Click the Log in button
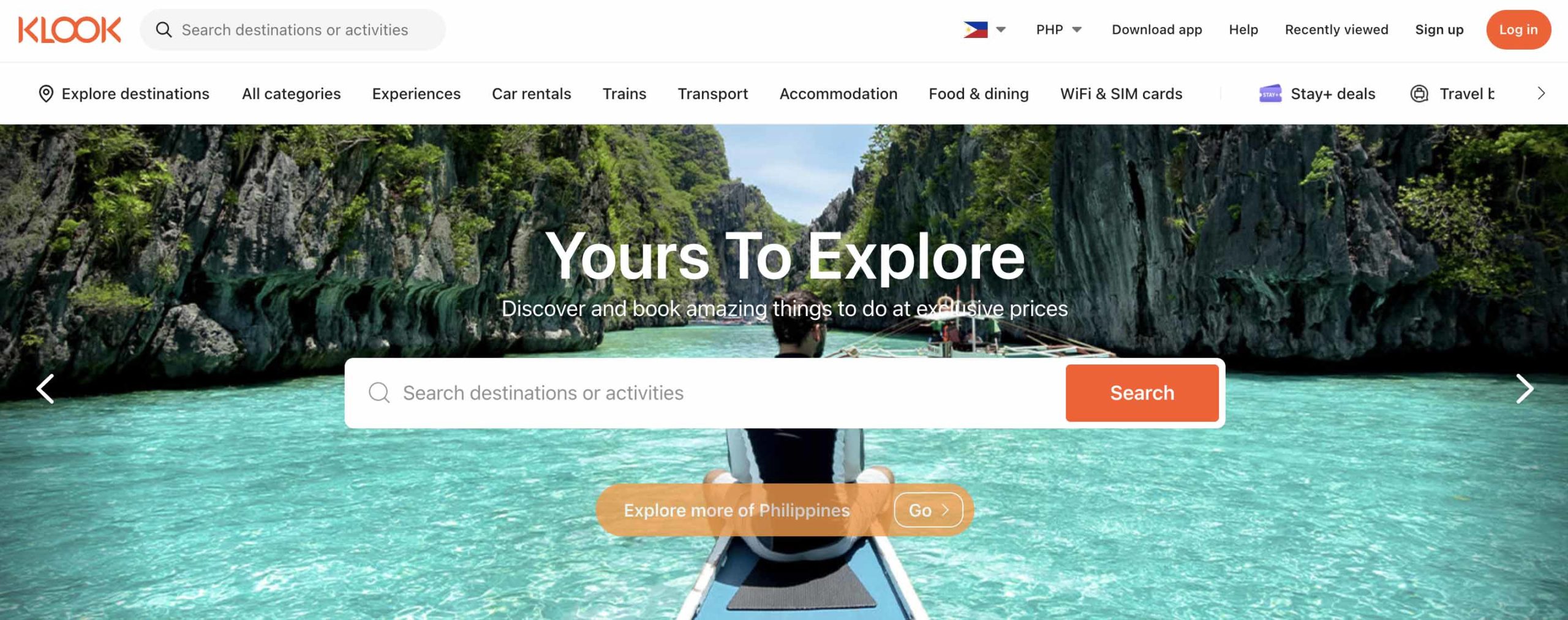1568x620 pixels. coord(1518,29)
